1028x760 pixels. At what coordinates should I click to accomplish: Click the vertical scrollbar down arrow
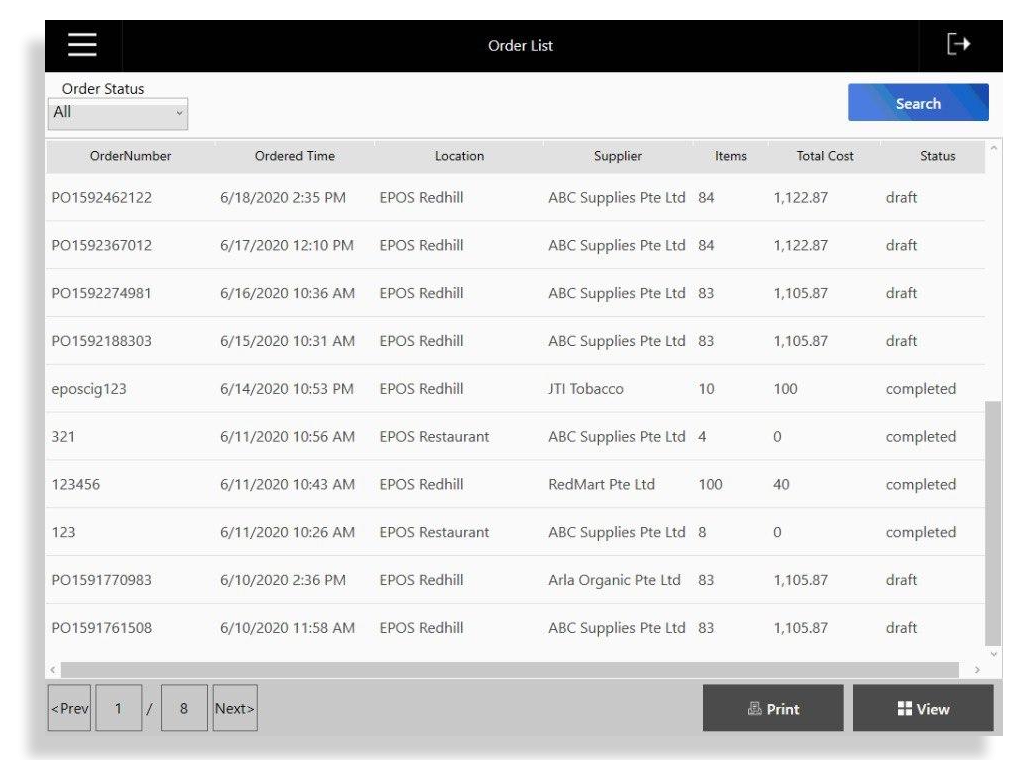click(x=993, y=654)
